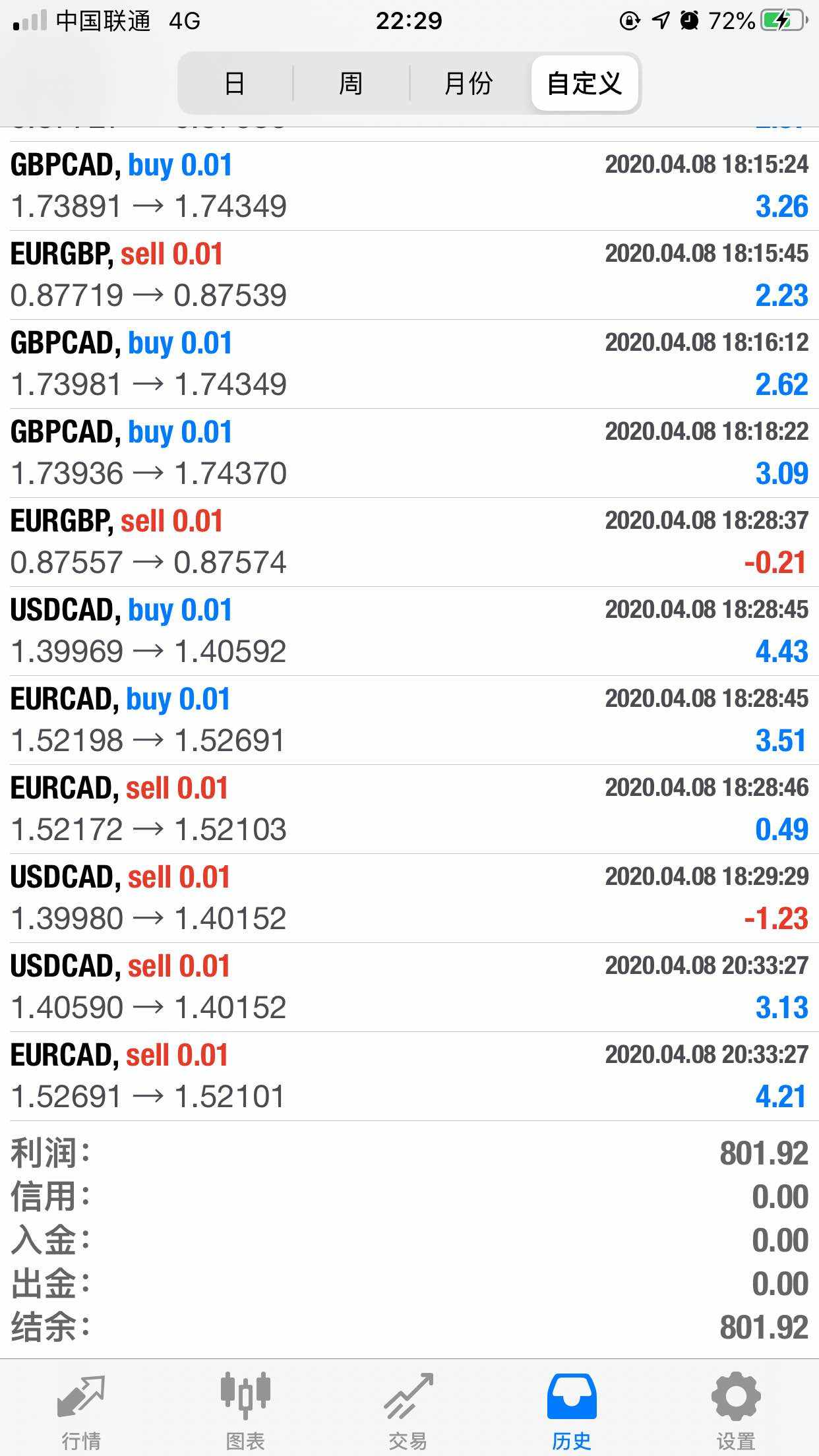The image size is (819, 1456).
Task: Tap the alarm clock status icon
Action: click(689, 21)
